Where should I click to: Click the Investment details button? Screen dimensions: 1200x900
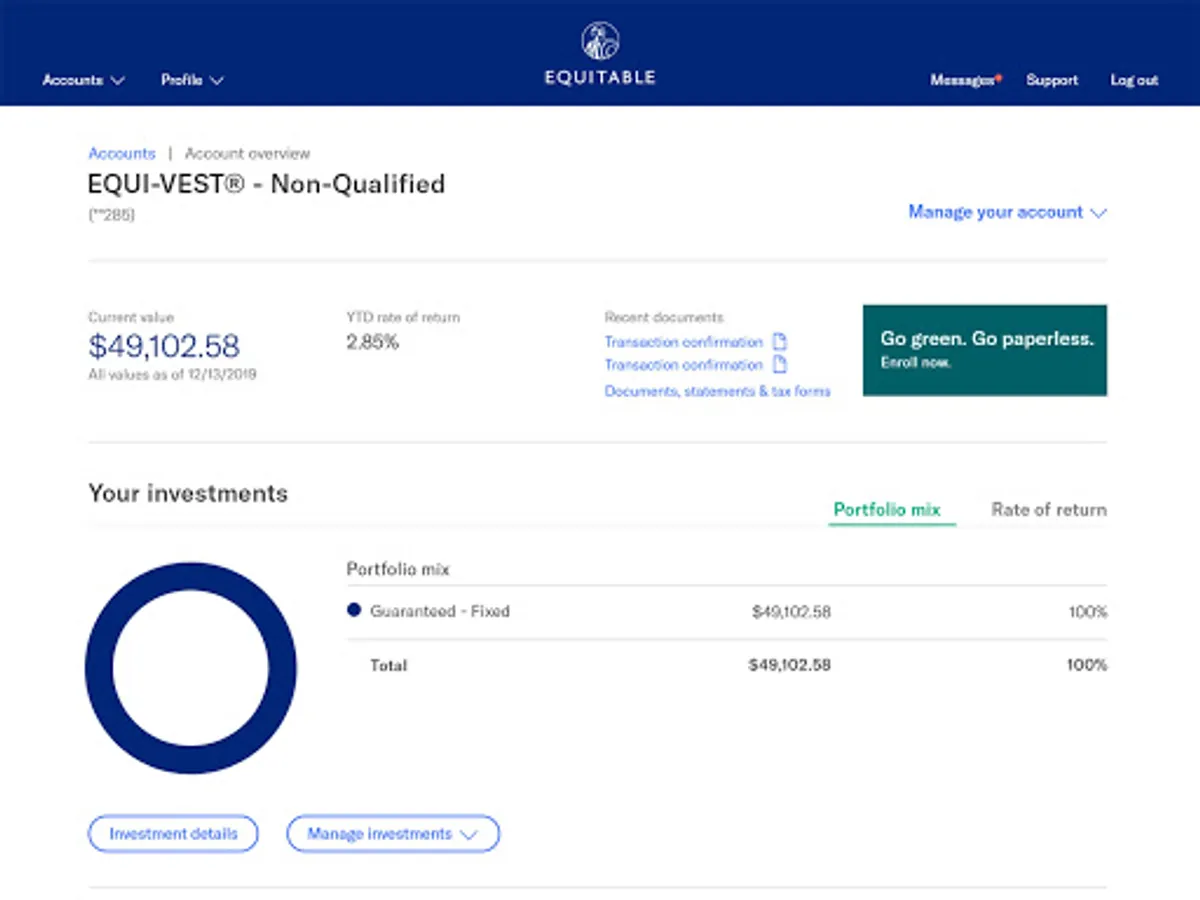click(173, 834)
